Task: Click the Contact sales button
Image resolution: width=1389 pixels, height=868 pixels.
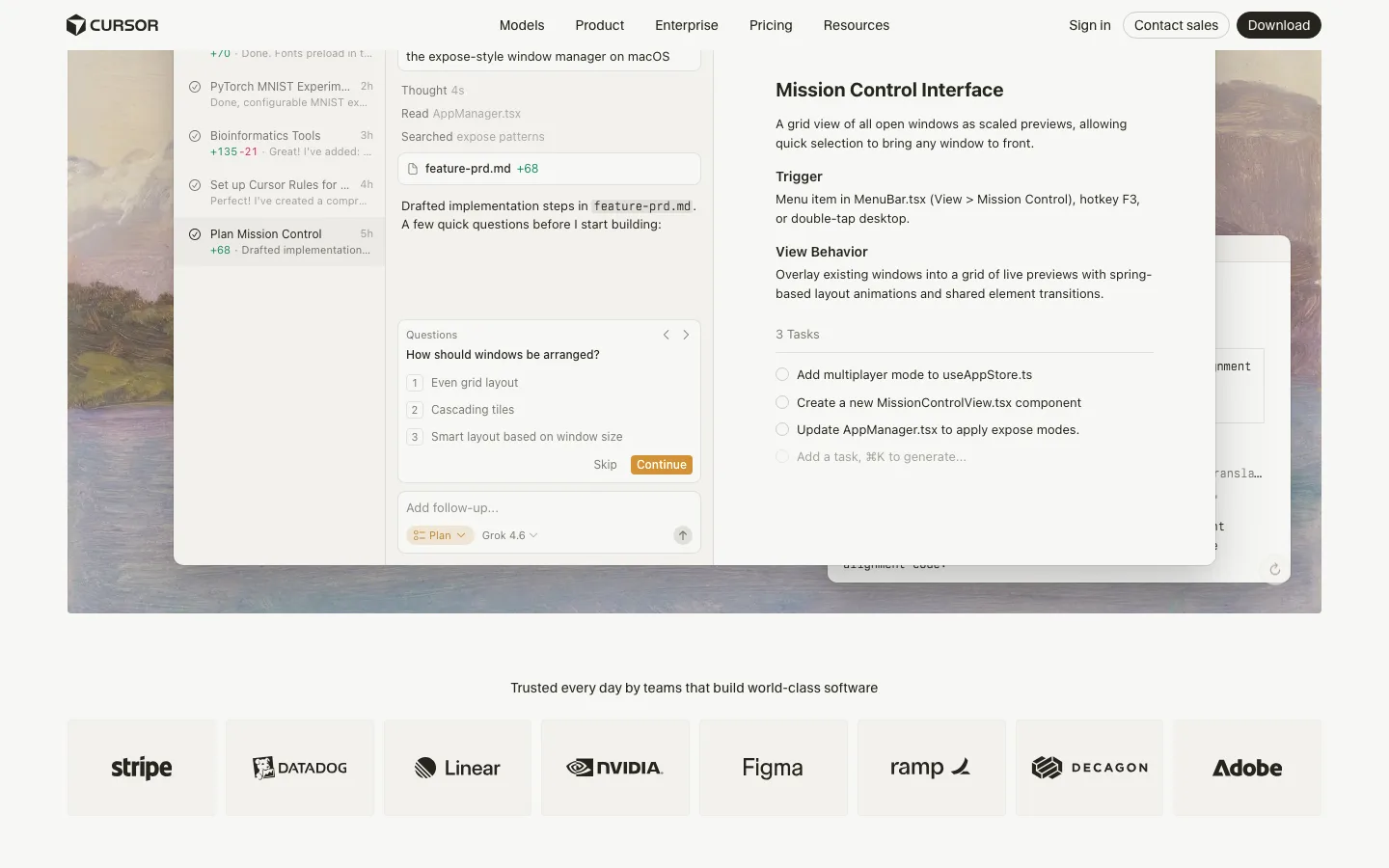Action: coord(1176,25)
